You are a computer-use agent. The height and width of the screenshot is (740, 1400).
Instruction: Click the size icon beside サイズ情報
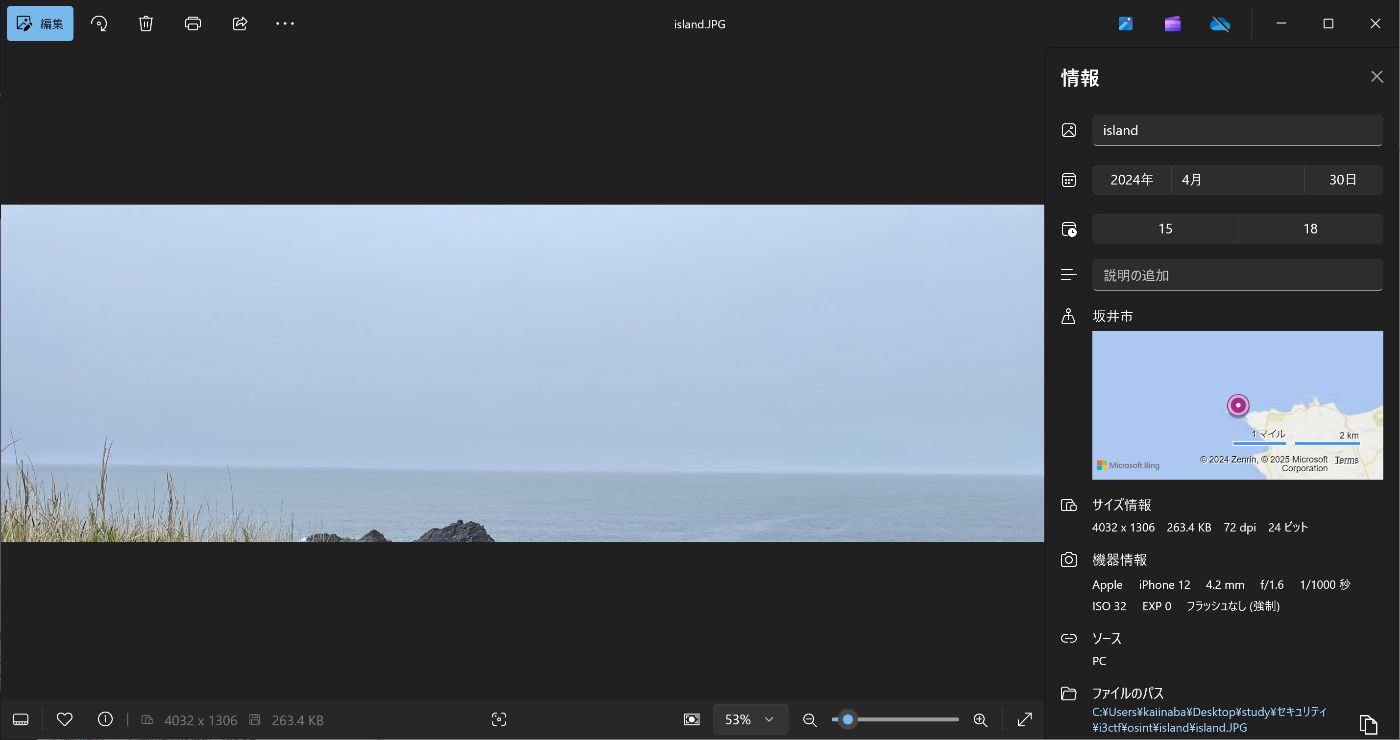(1069, 505)
